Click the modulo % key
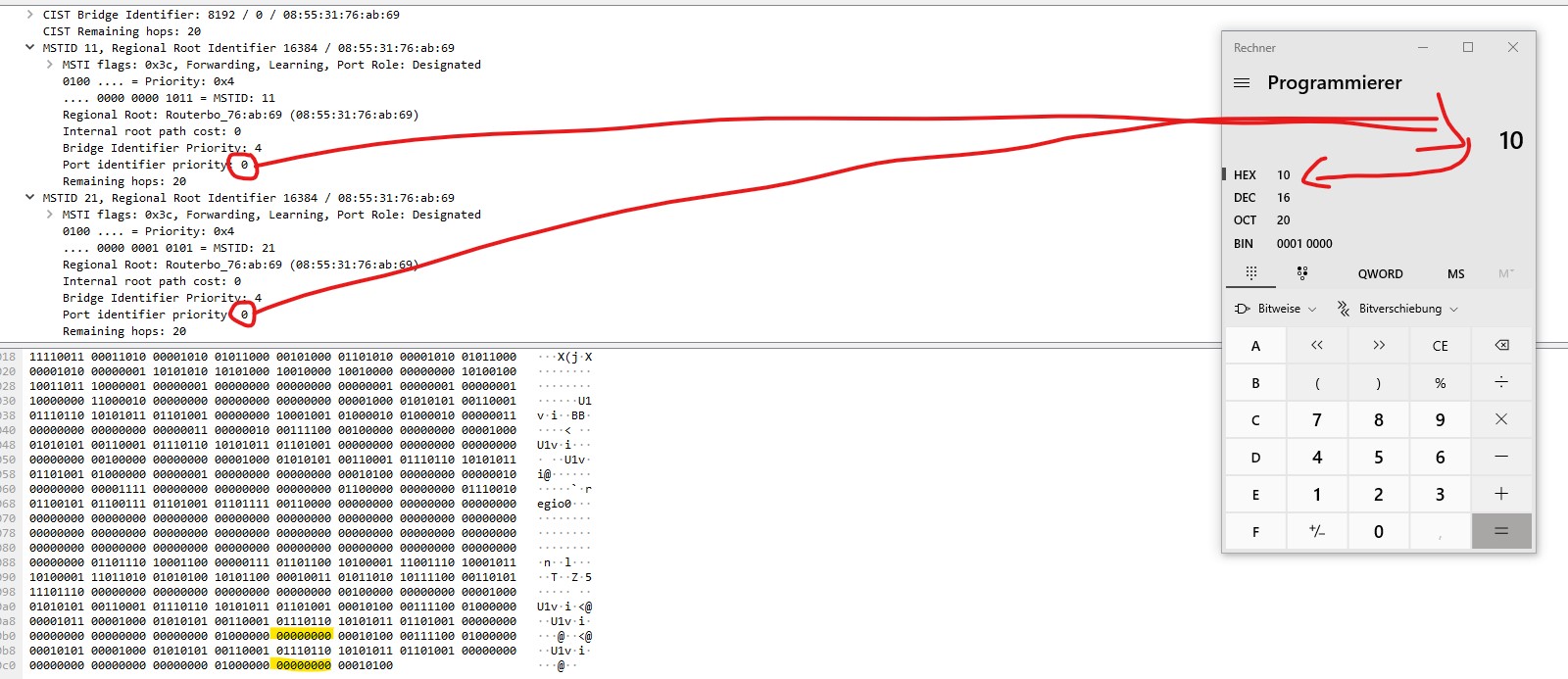 coord(1440,382)
